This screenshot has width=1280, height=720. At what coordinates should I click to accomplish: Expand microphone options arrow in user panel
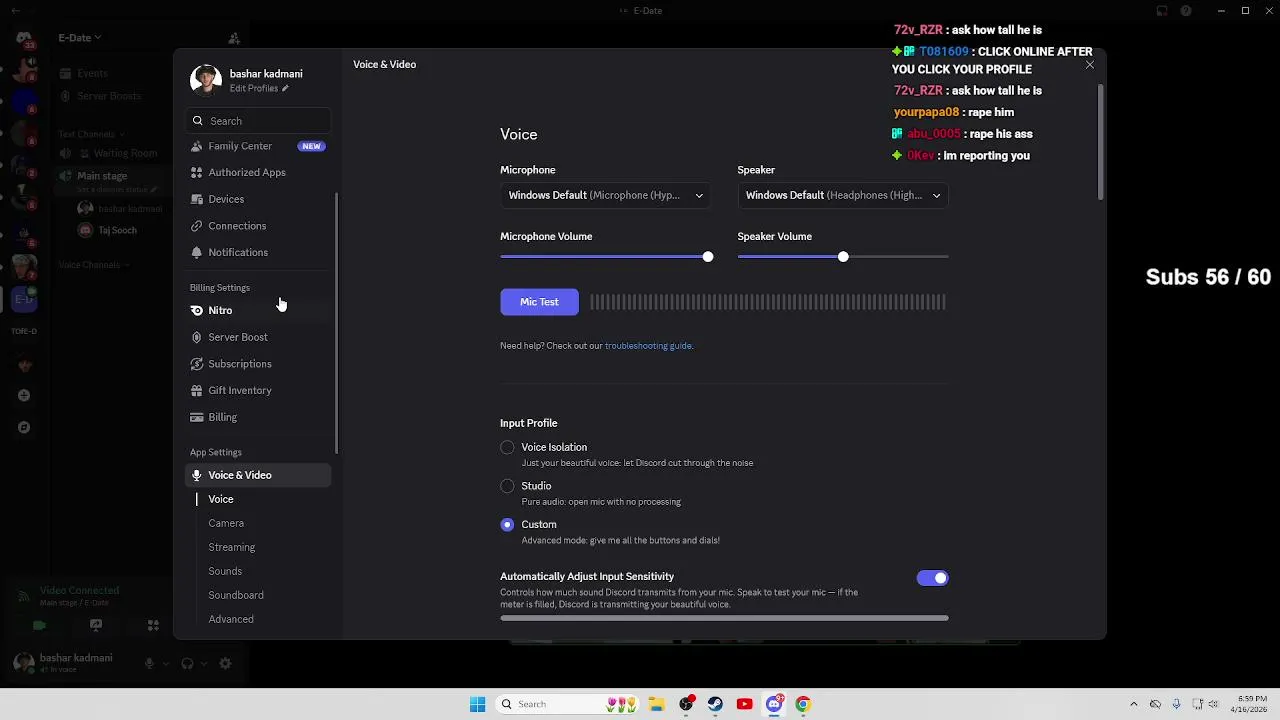165,663
